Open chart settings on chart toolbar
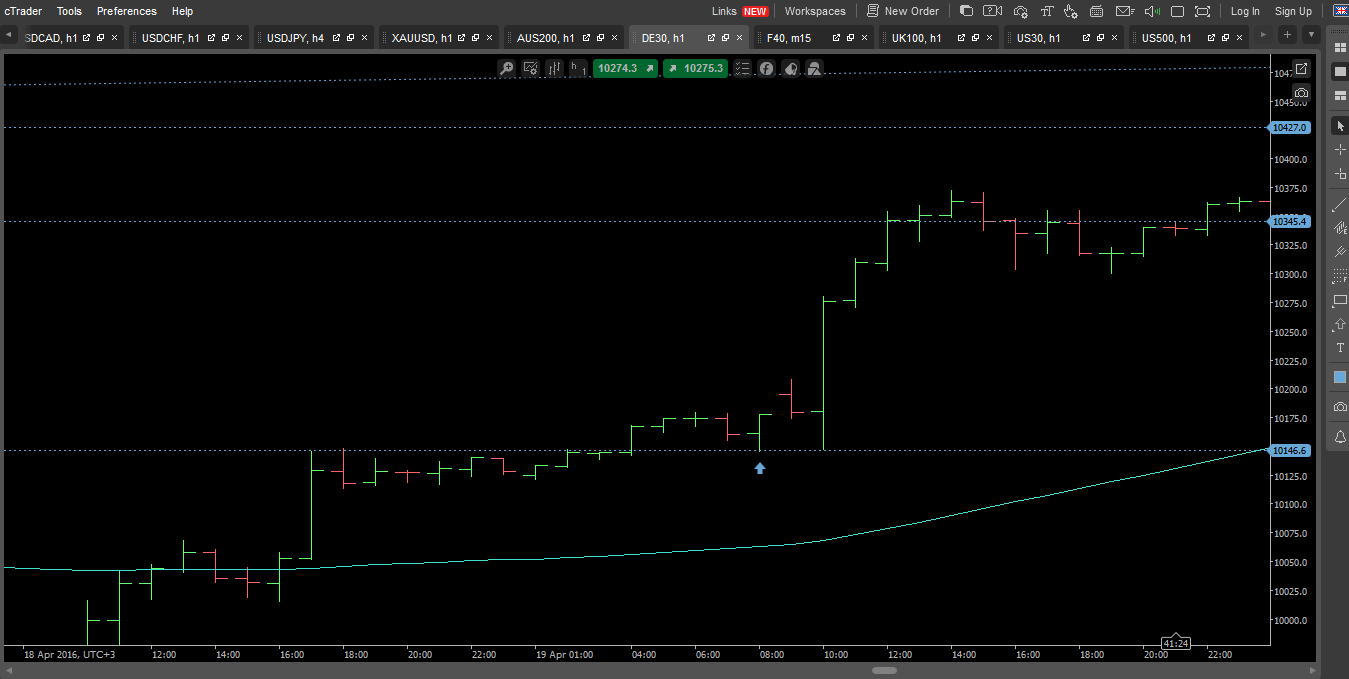Screen dimensions: 1349x679 pos(531,68)
